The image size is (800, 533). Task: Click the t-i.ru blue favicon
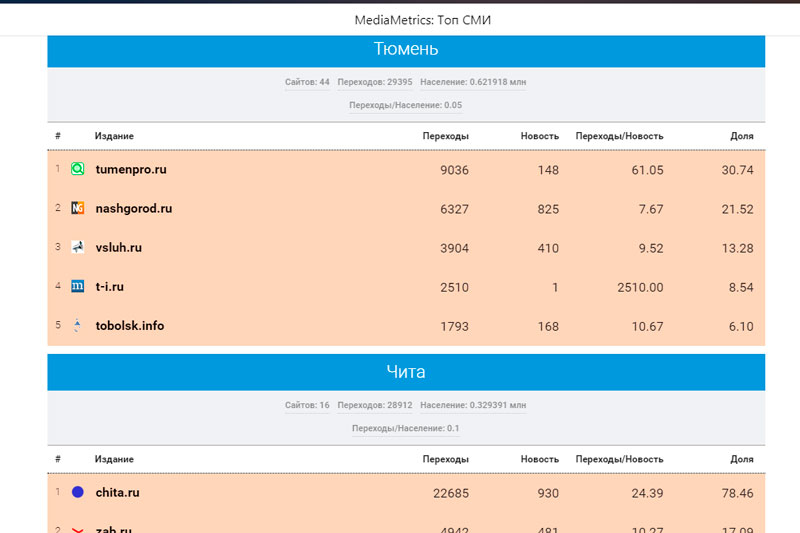pyautogui.click(x=78, y=286)
